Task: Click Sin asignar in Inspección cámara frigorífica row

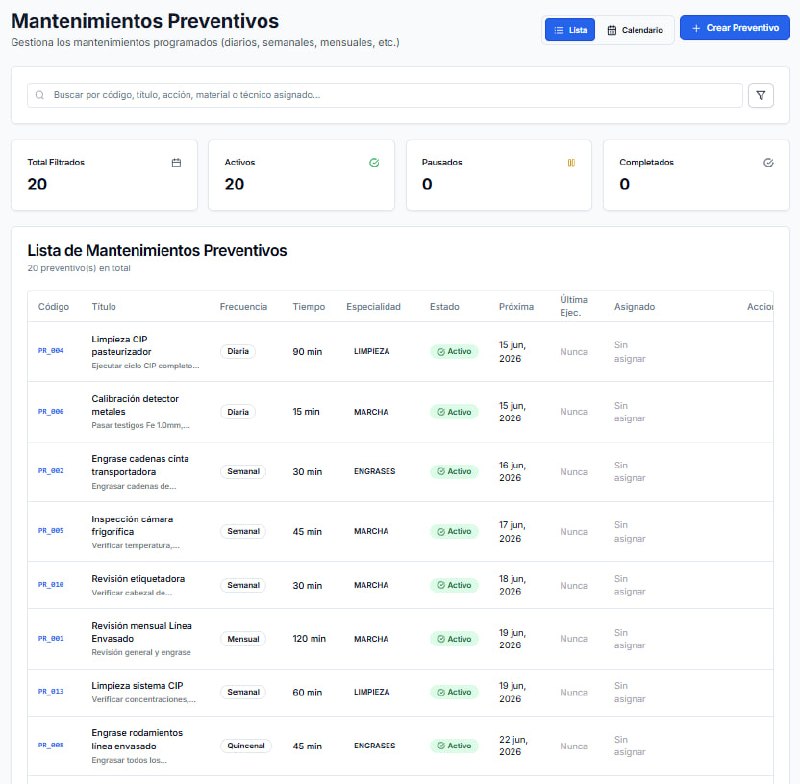Action: click(x=630, y=532)
